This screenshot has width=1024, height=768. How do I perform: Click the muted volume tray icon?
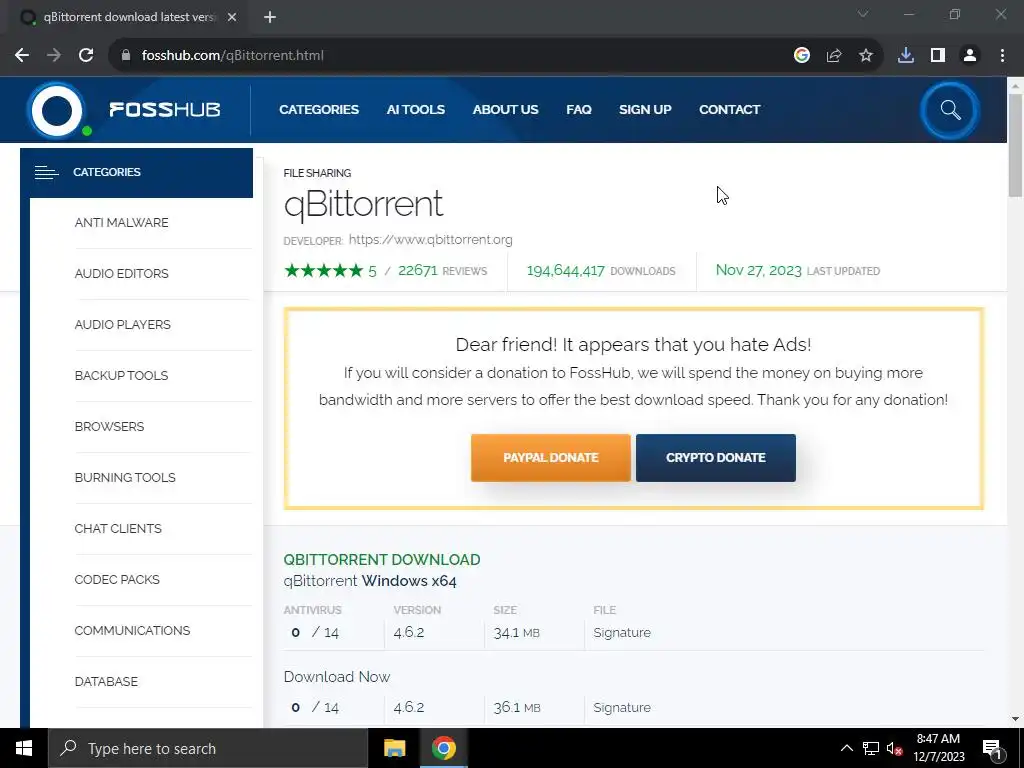pos(894,748)
